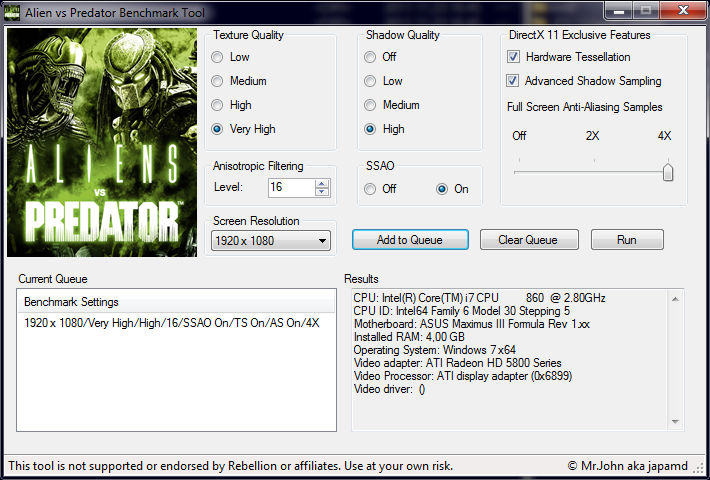Click the Results scrollbar down arrow
Image resolution: width=710 pixels, height=480 pixels.
click(x=675, y=422)
